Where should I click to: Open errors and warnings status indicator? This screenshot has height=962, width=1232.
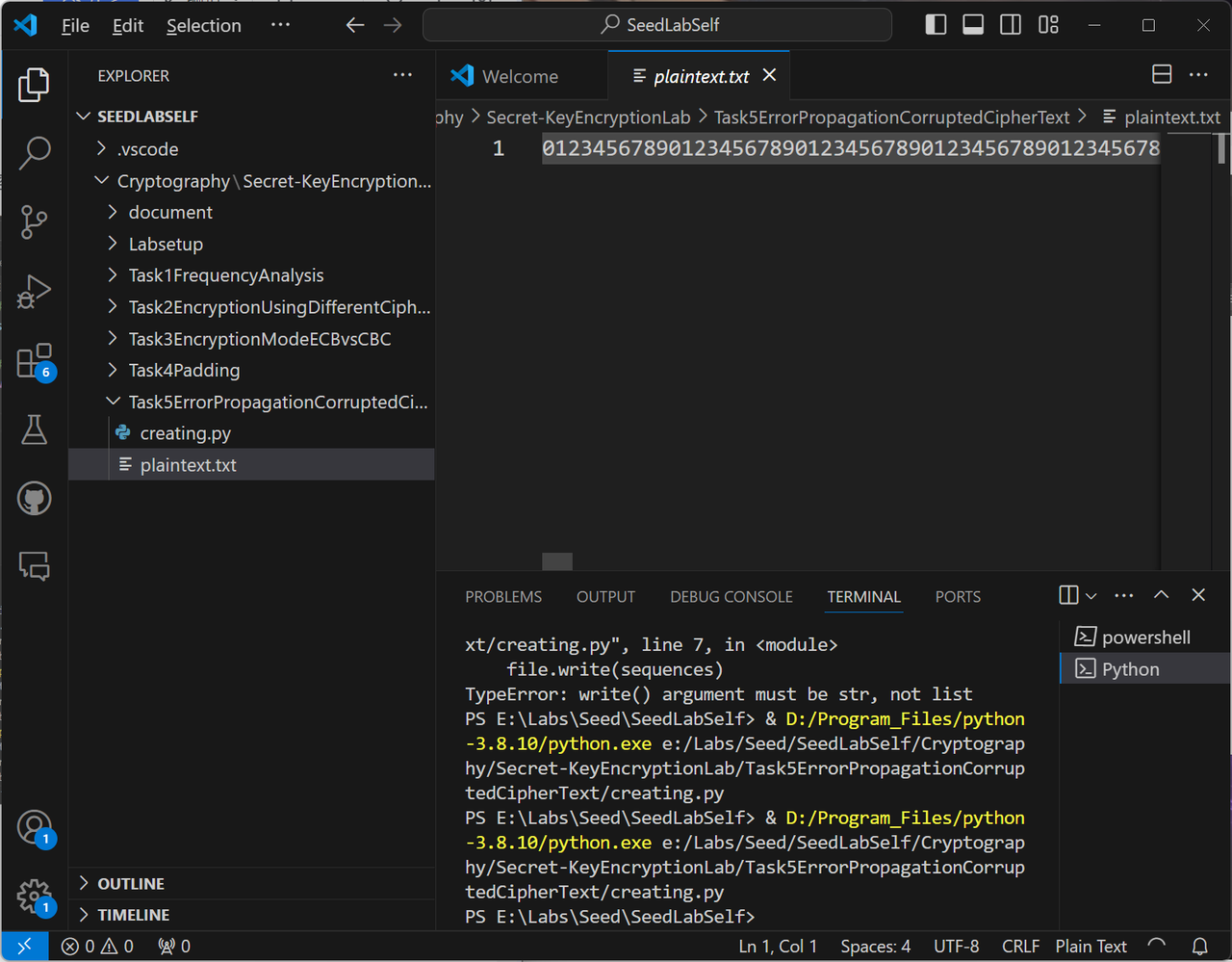point(97,947)
